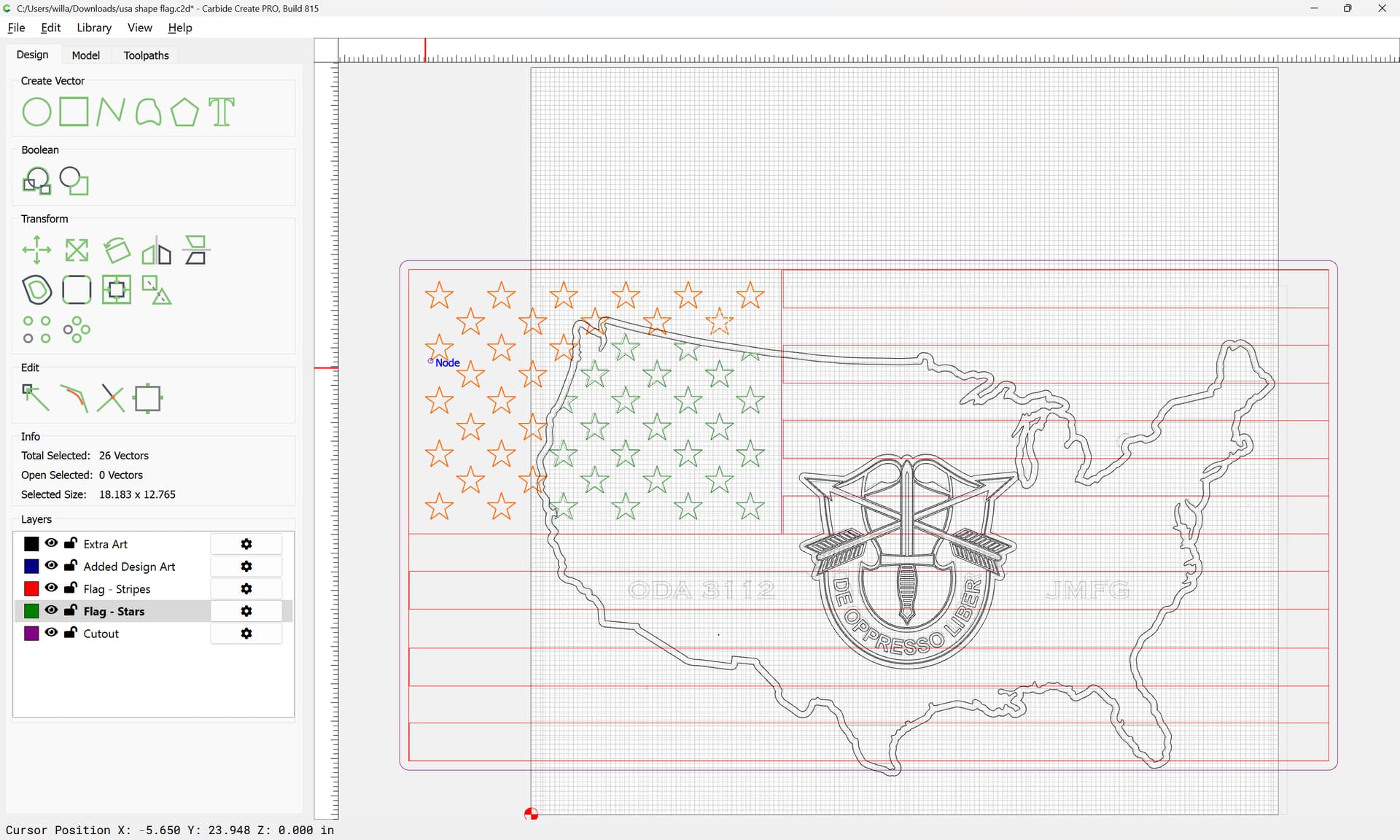Switch to the Toolpaths tab
Screen dimensions: 1400x840
146,55
